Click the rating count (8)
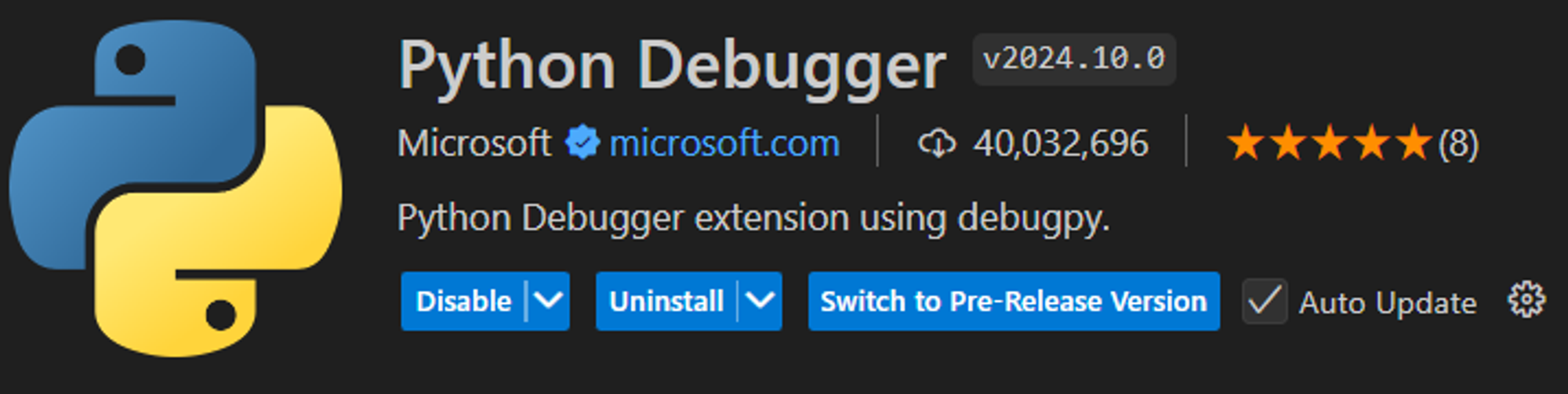The height and width of the screenshot is (394, 1568). point(1458,144)
